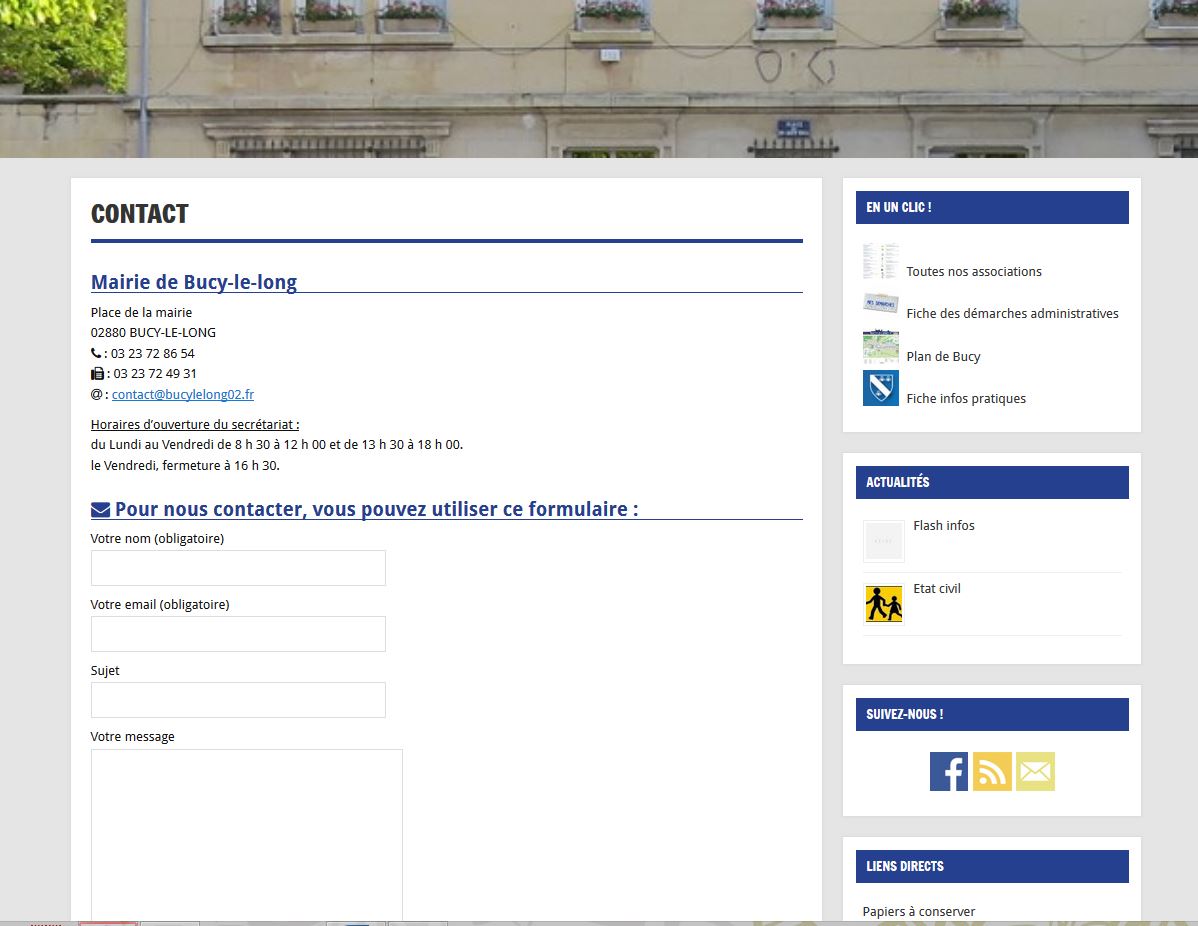Click the town hall banner photo
Viewport: 1198px width, 926px height.
pyautogui.click(x=599, y=79)
